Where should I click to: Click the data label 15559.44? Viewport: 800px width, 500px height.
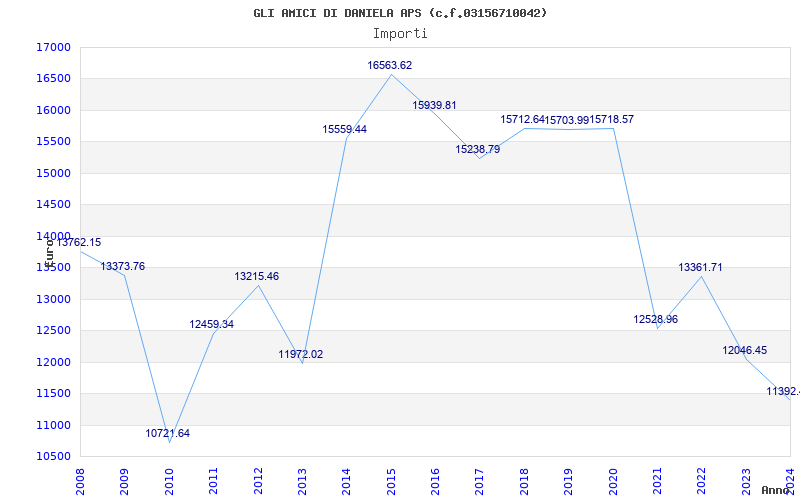(344, 129)
